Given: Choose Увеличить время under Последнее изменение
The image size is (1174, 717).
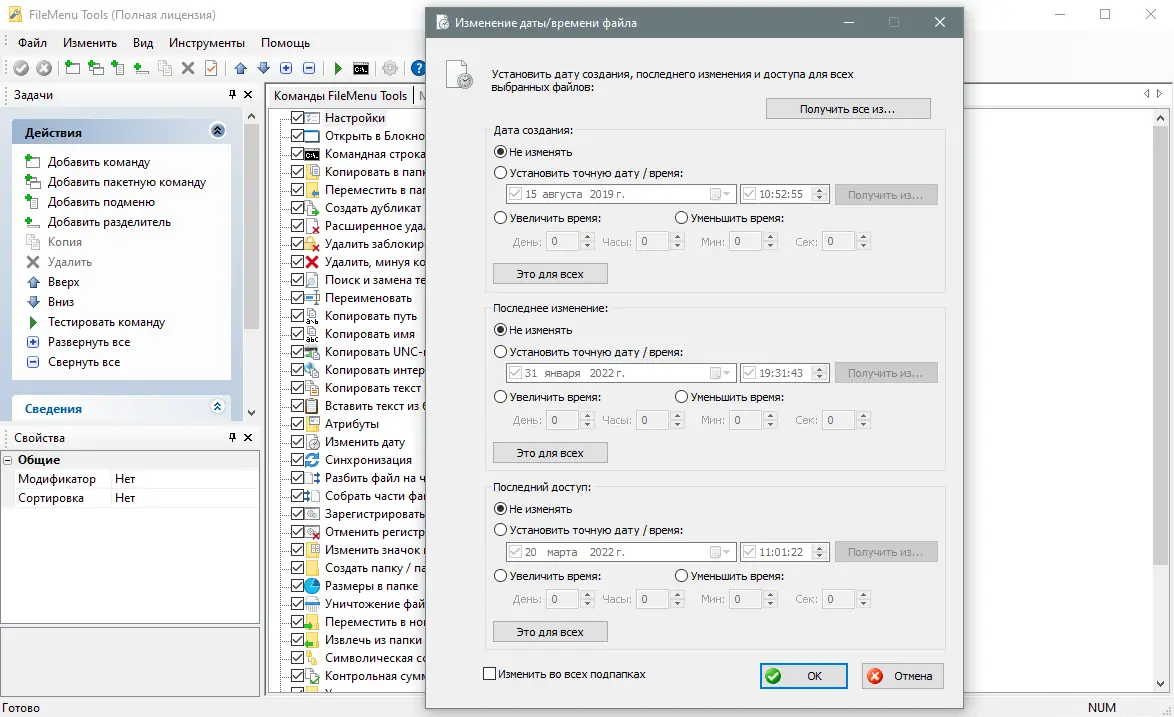Looking at the screenshot, I should tap(500, 397).
